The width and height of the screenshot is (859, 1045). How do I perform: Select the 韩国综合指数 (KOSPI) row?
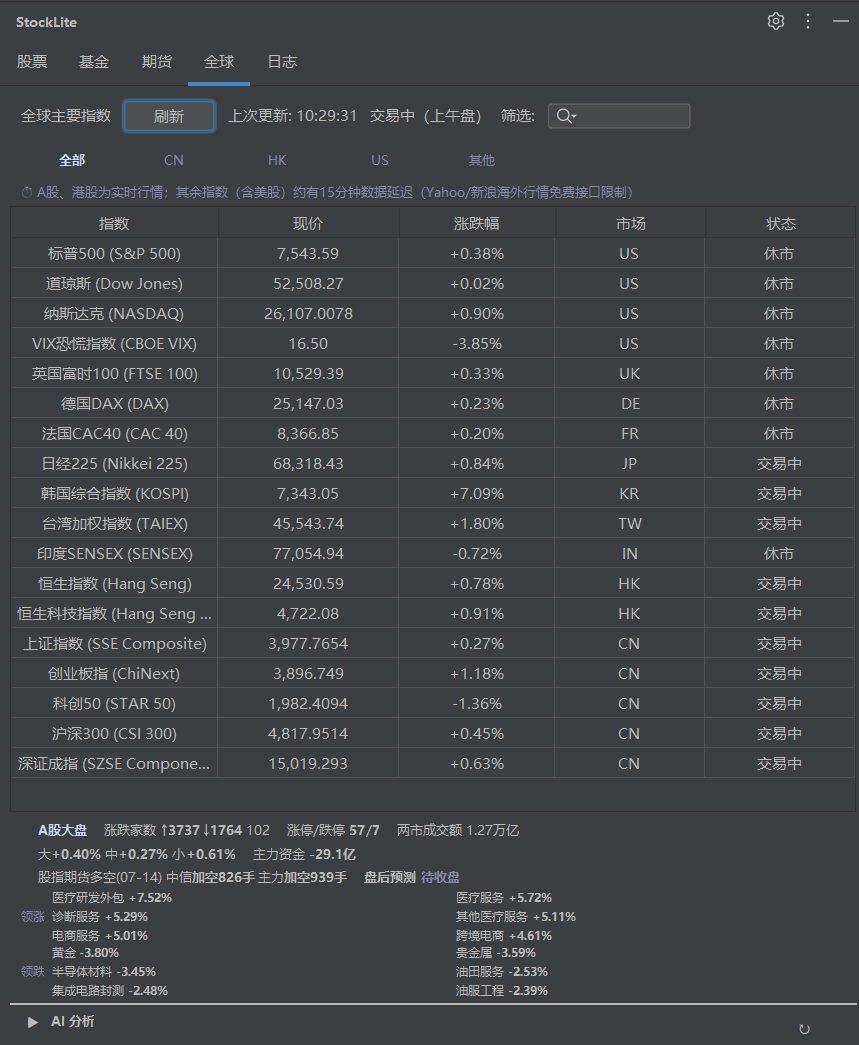tap(432, 493)
